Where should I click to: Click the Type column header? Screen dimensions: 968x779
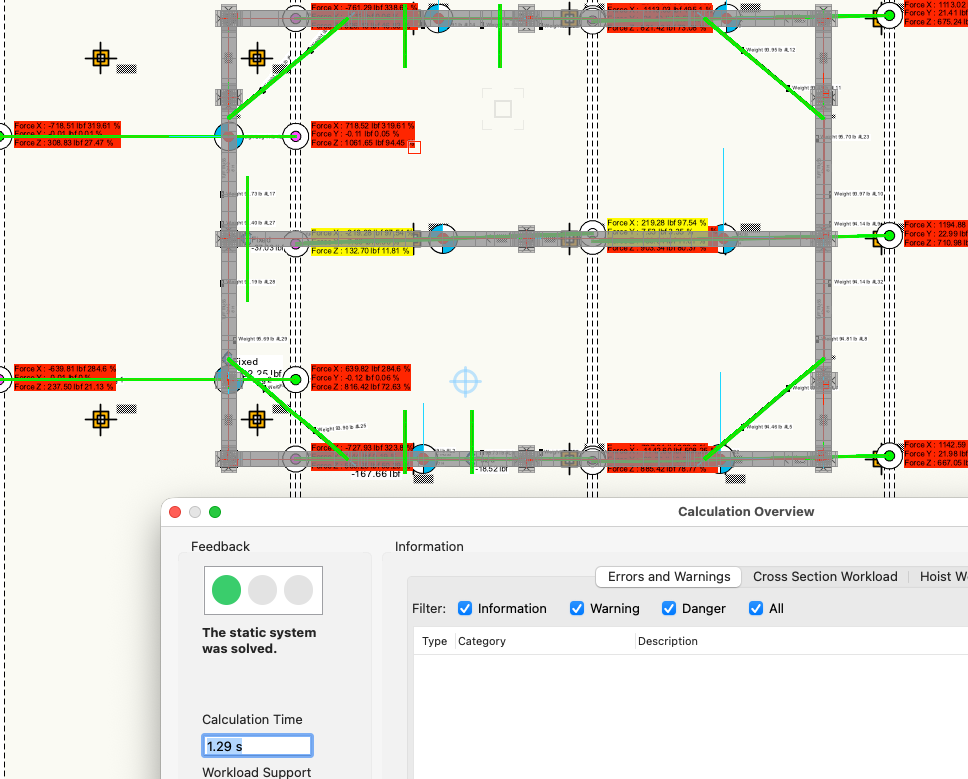[434, 641]
